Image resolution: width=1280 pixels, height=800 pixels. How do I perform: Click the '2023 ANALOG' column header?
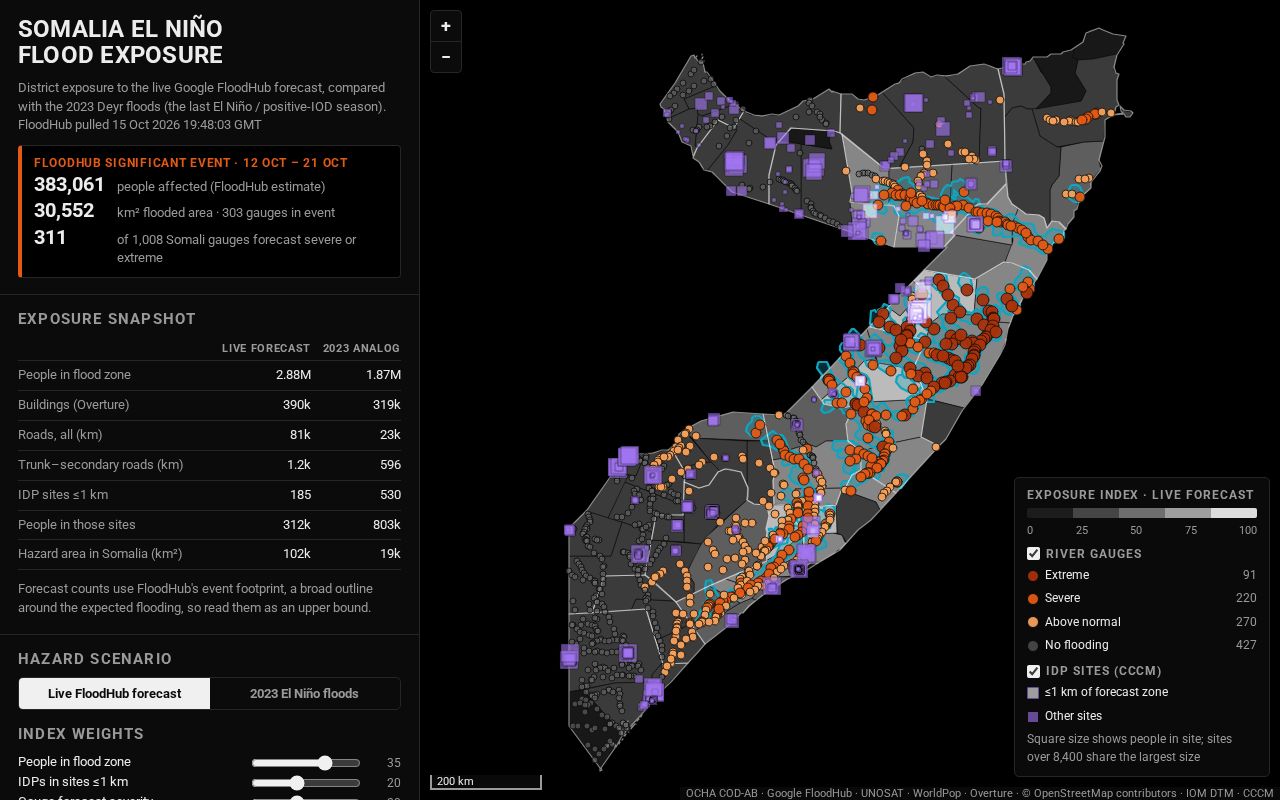[361, 348]
